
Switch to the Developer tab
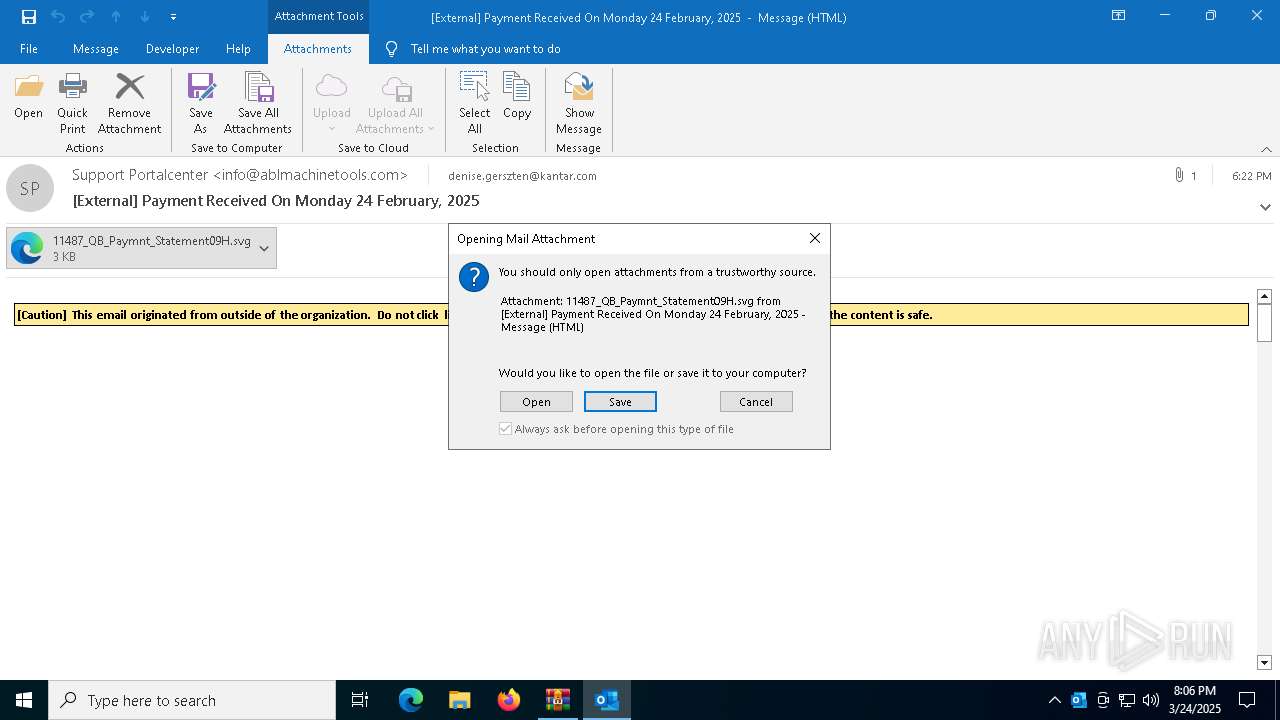(172, 49)
